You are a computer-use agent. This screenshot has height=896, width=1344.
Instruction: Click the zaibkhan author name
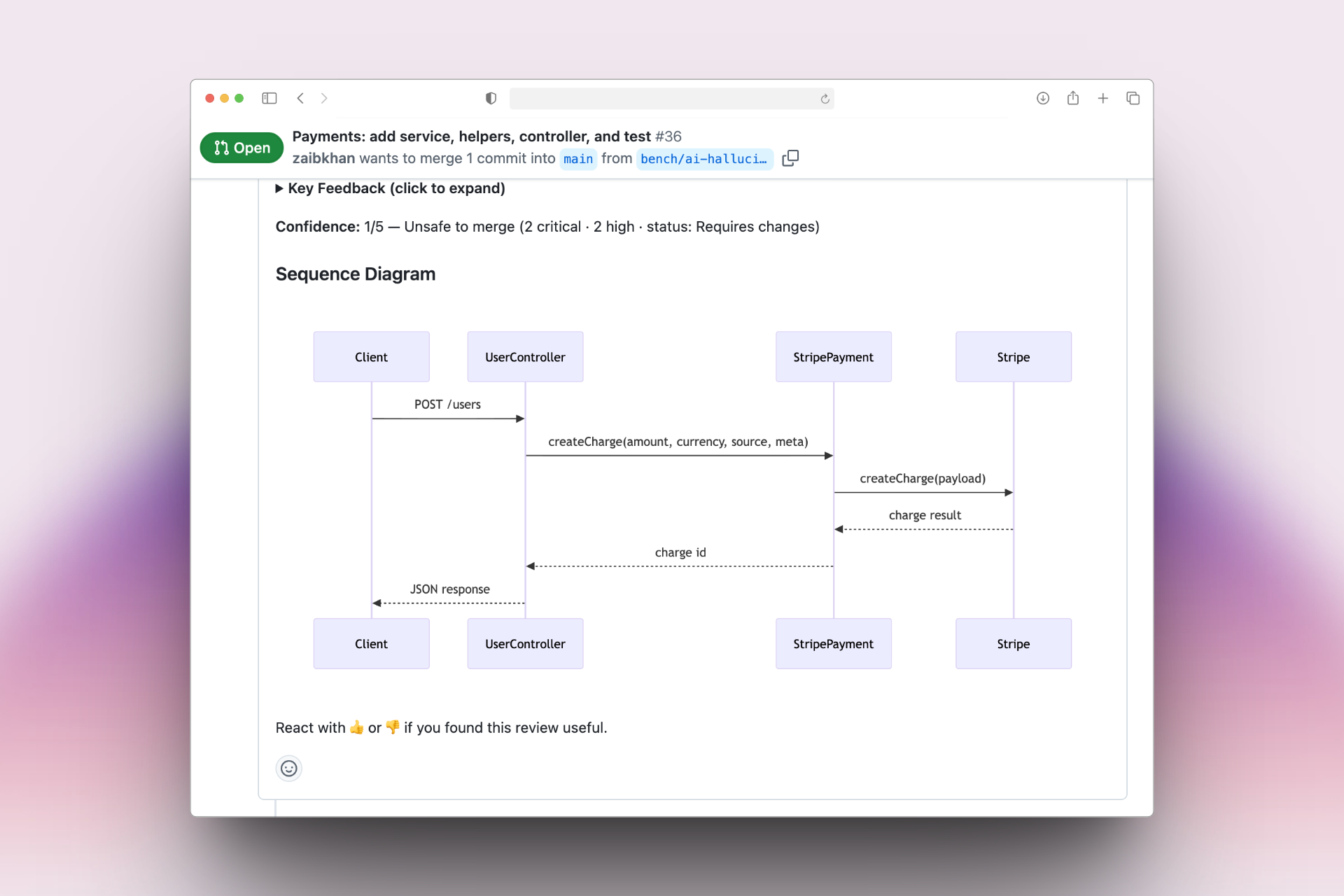tap(323, 158)
